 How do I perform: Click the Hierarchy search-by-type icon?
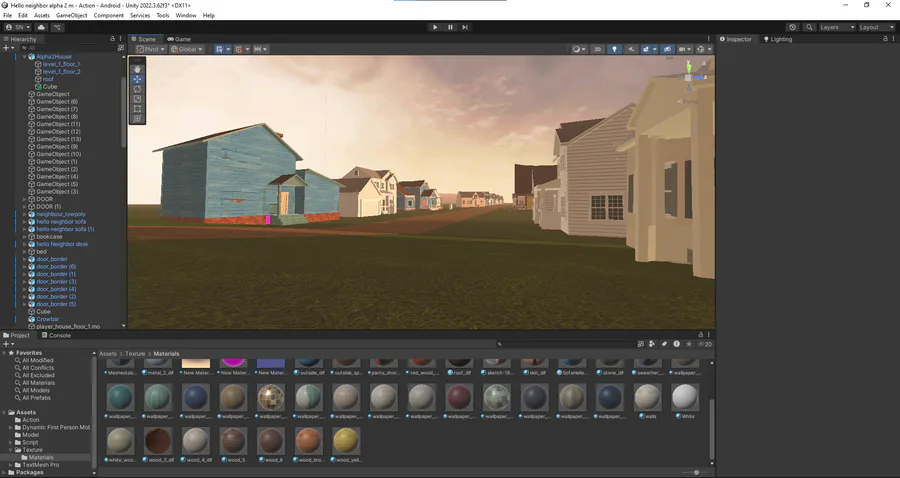121,48
